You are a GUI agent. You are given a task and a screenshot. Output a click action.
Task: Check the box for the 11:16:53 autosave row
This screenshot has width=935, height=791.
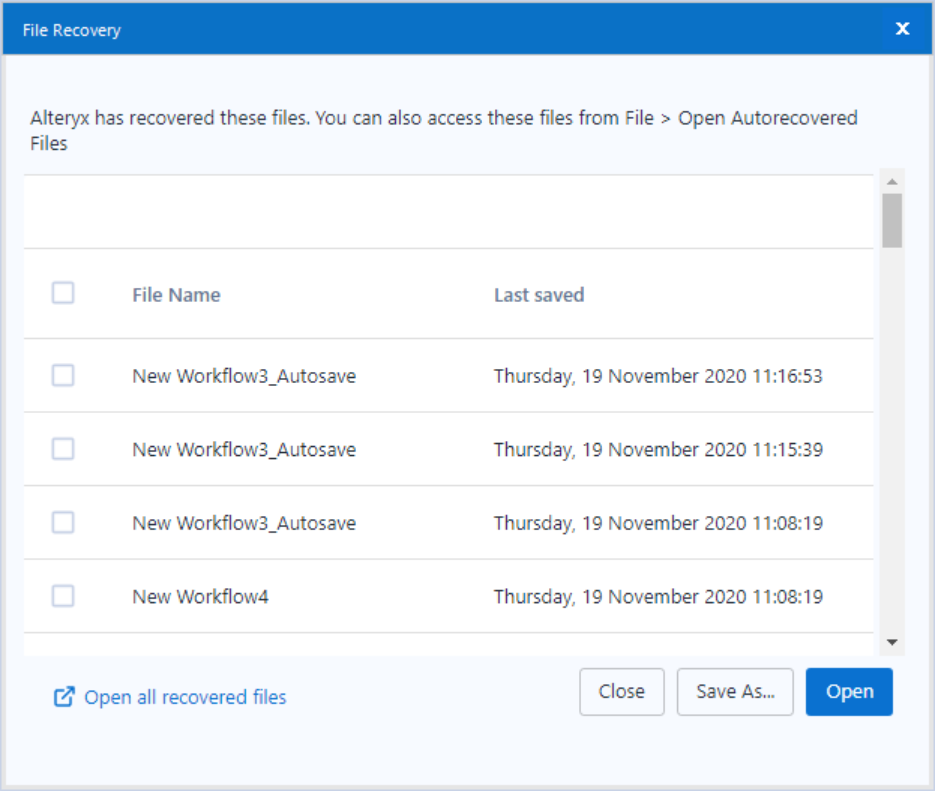coord(63,376)
